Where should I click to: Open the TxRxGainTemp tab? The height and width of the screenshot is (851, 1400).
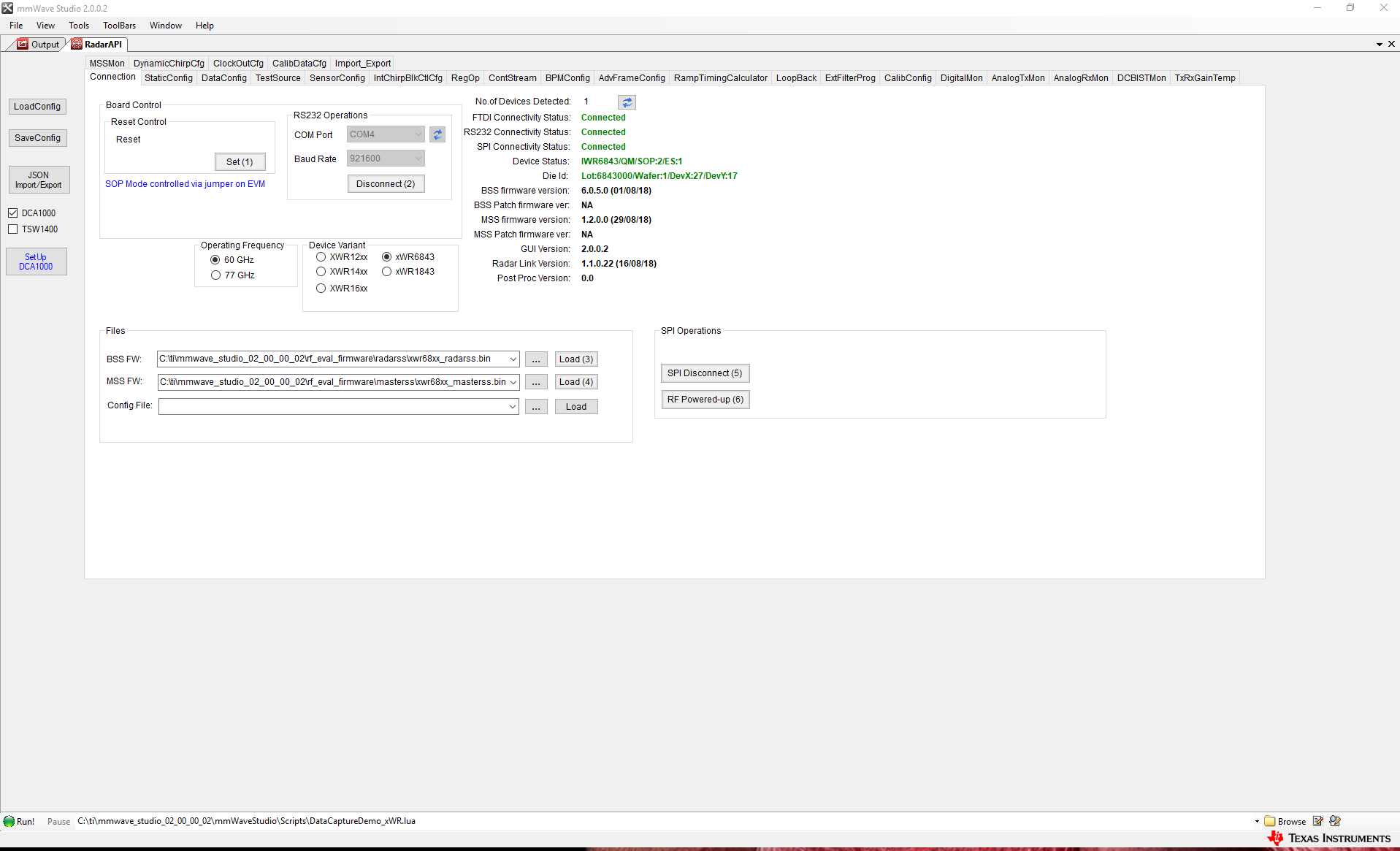[x=1205, y=78]
